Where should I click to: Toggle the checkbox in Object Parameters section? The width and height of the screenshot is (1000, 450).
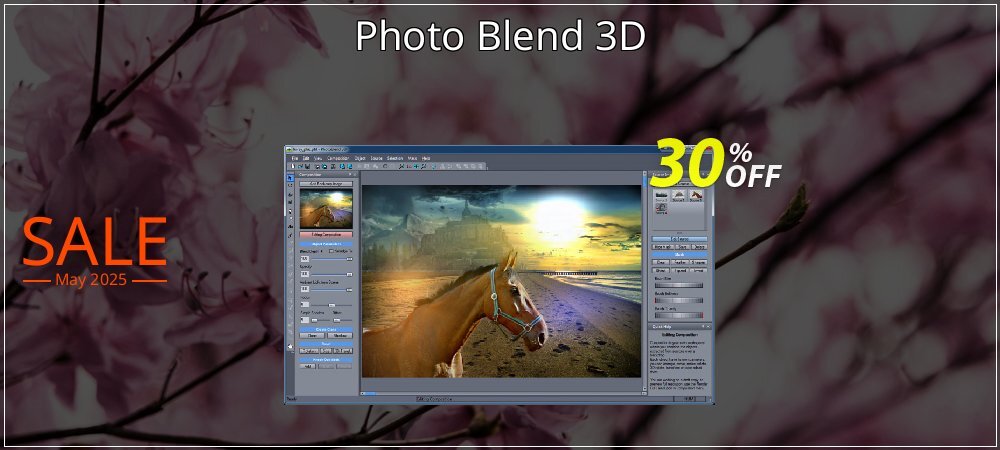coord(331,251)
